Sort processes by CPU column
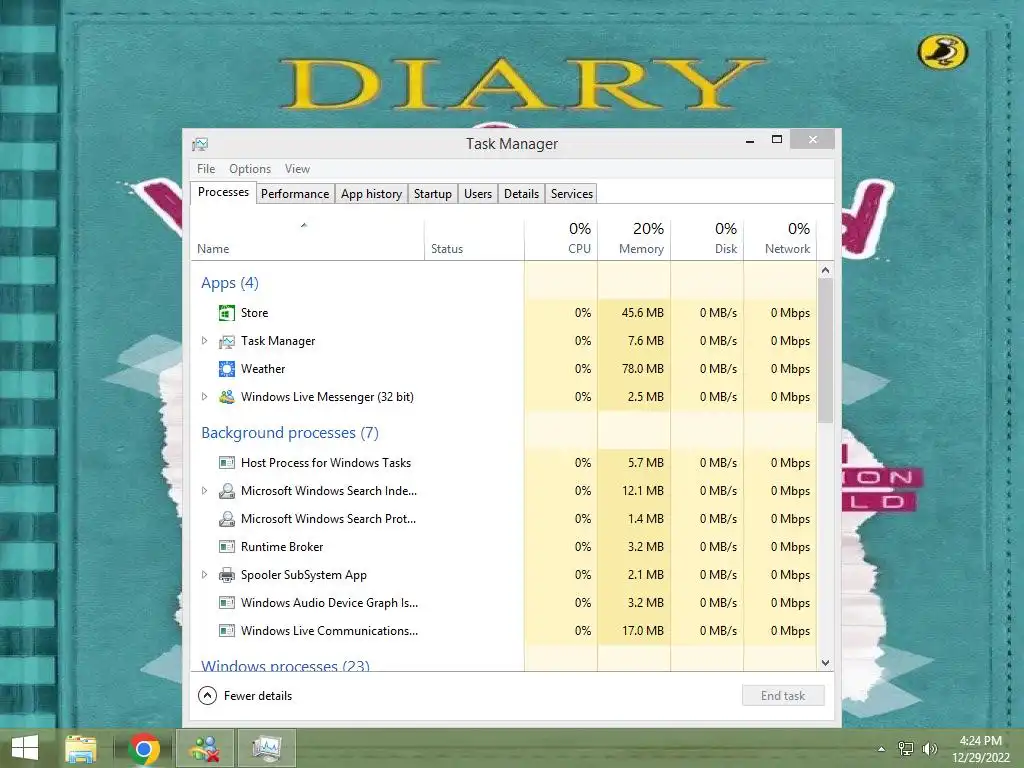 pos(561,240)
